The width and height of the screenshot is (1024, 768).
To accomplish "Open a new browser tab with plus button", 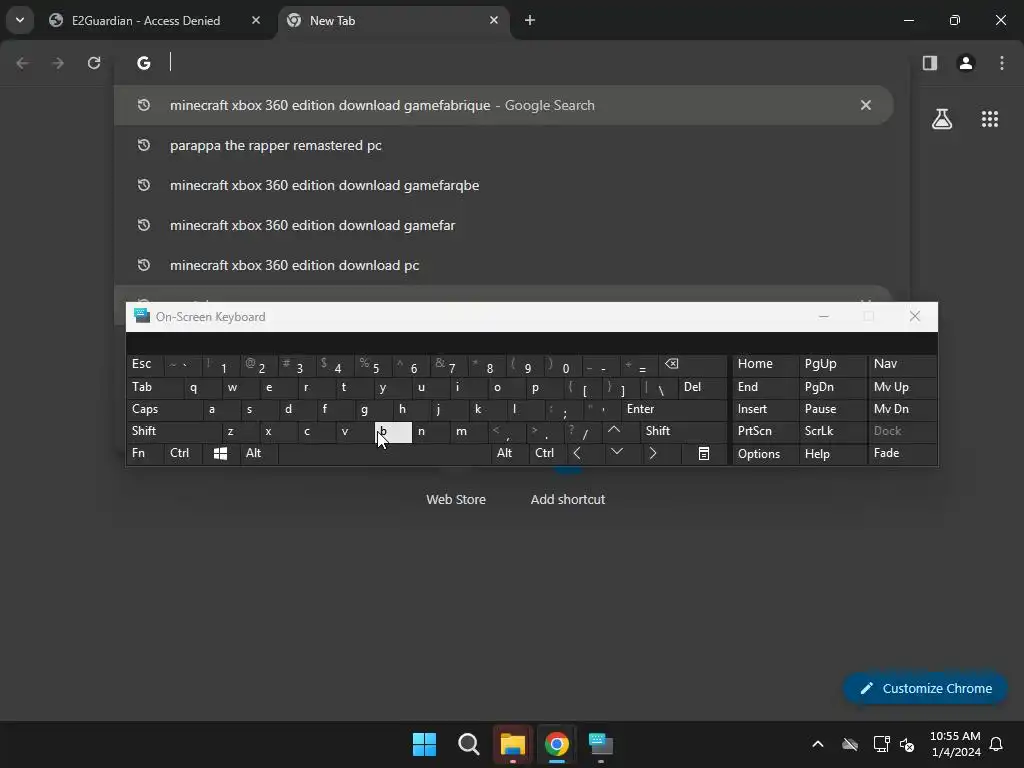I will point(530,20).
